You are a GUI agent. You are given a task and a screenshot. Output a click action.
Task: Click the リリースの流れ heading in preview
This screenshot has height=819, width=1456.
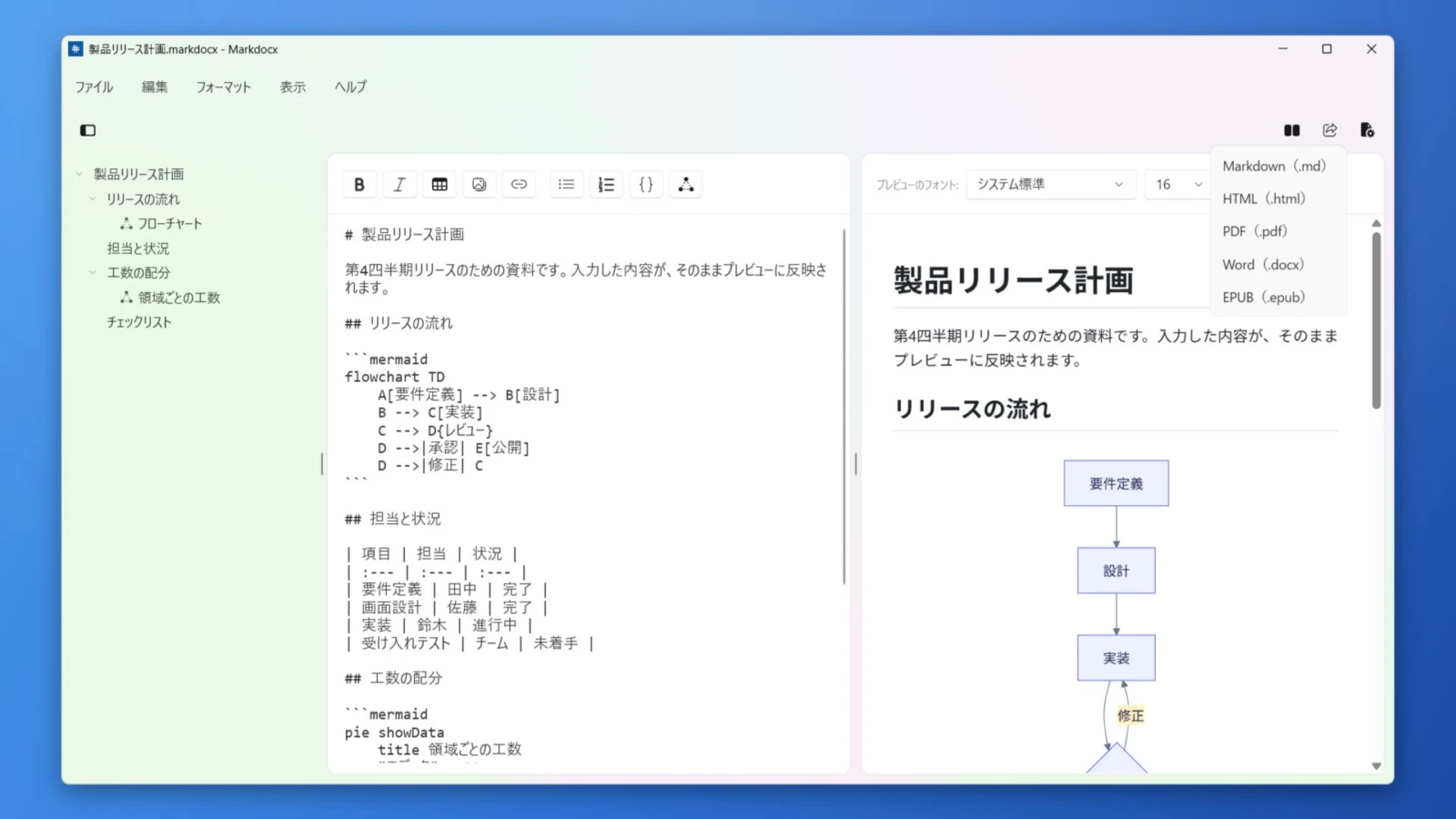coord(972,409)
